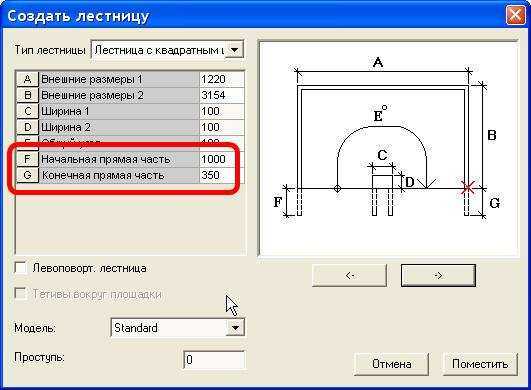Edit Конечная прямая часть value 350
The width and height of the screenshot is (531, 390).
coord(221,175)
